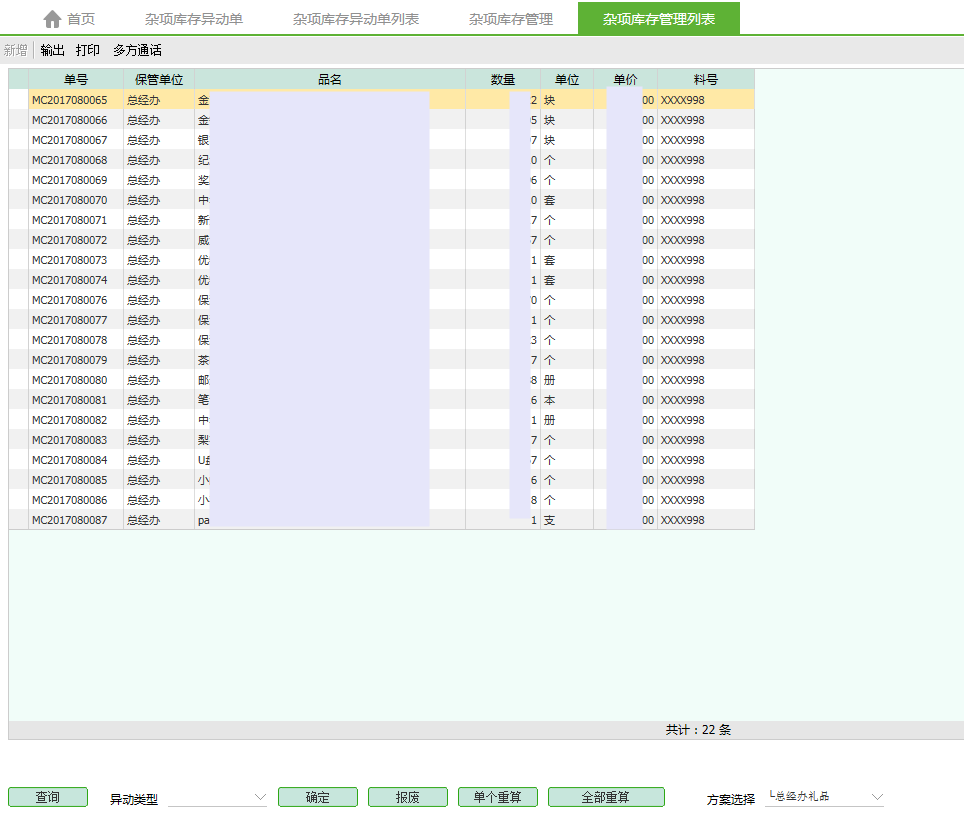
Task: Select the row with 单号 MC2017080087
Action: pyautogui.click(x=69, y=520)
